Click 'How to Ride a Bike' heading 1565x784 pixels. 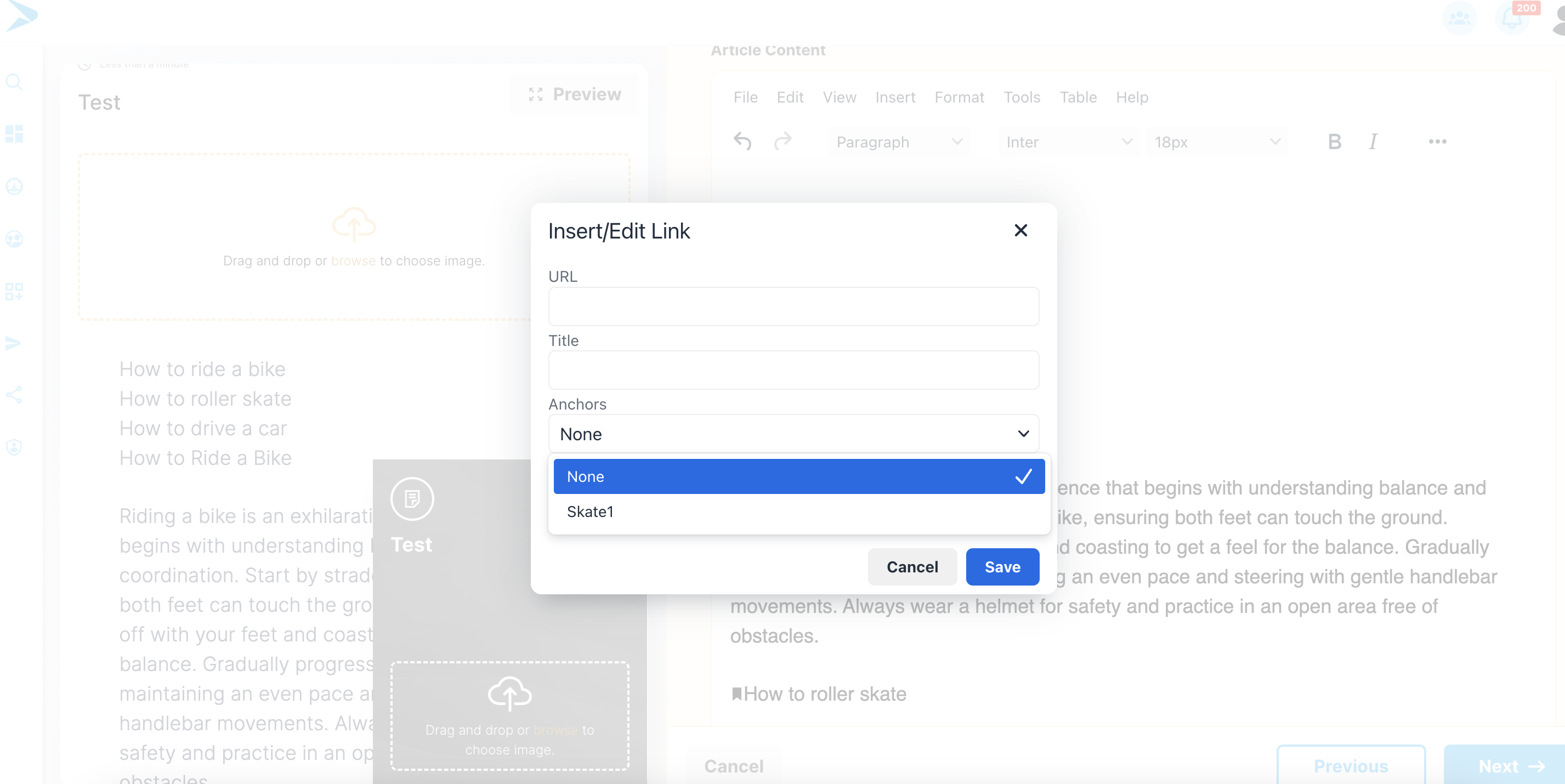click(205, 458)
